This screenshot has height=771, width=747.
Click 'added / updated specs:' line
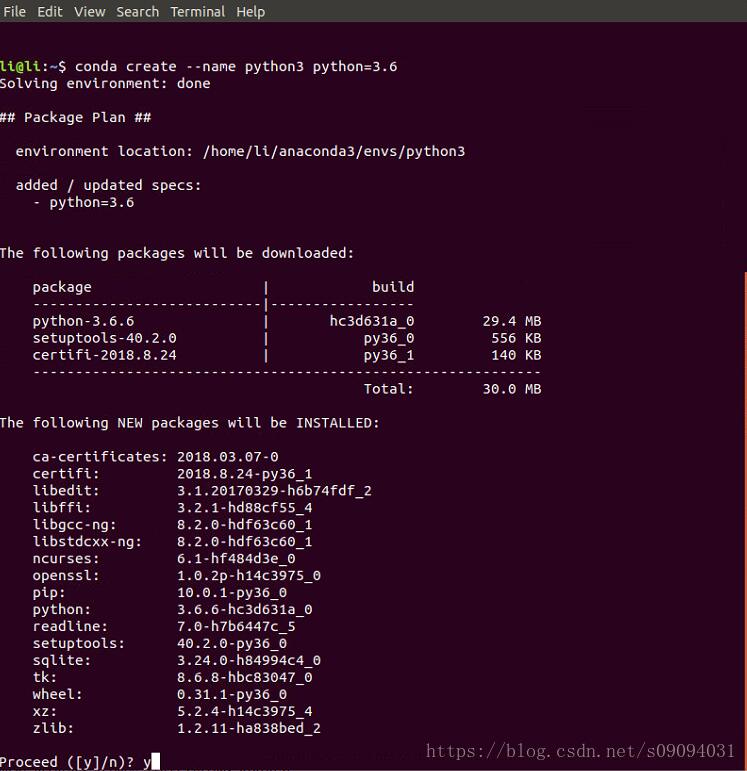coord(108,185)
